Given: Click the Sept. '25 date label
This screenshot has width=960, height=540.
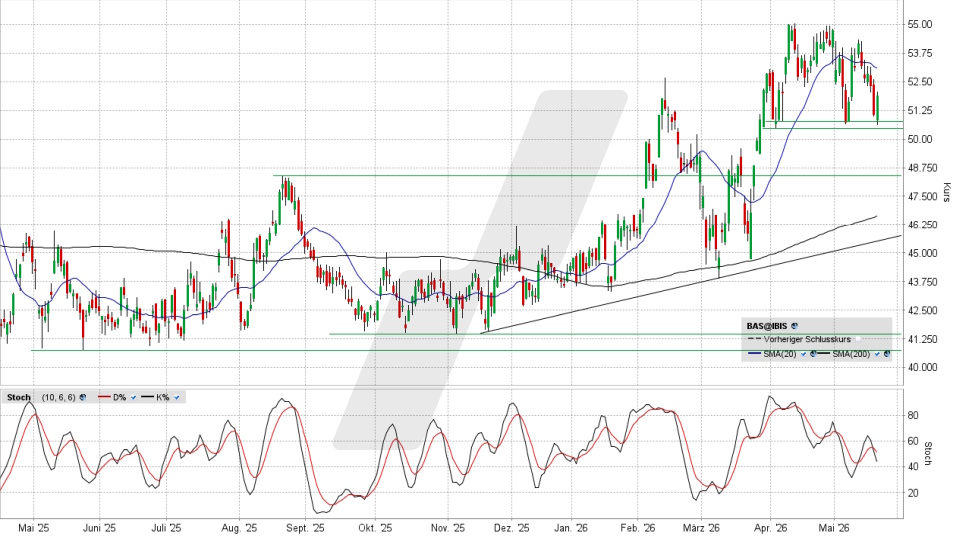Looking at the screenshot, I should pyautogui.click(x=305, y=528).
